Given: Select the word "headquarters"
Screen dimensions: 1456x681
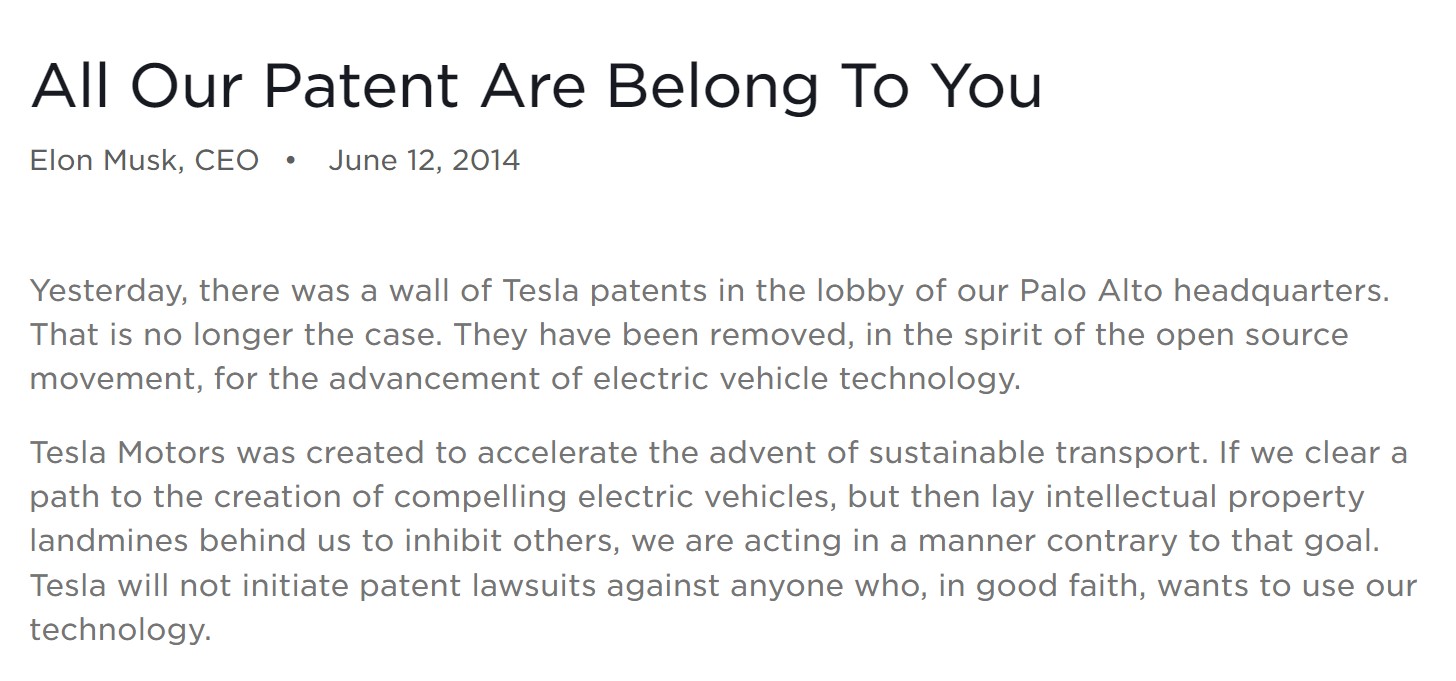Looking at the screenshot, I should pos(1281,291).
